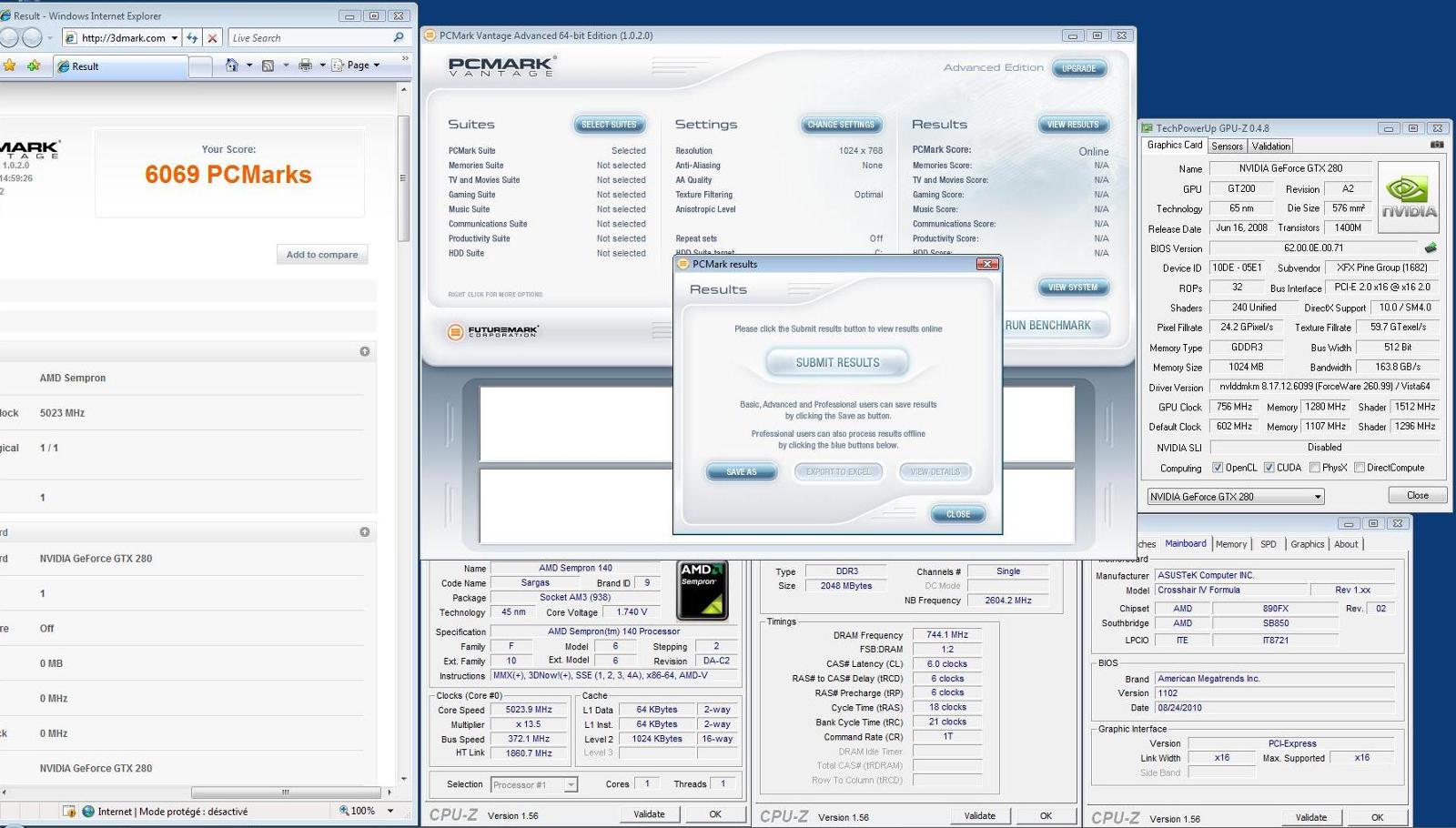Stop loading with the red X
1456x828 pixels.
coord(212,38)
